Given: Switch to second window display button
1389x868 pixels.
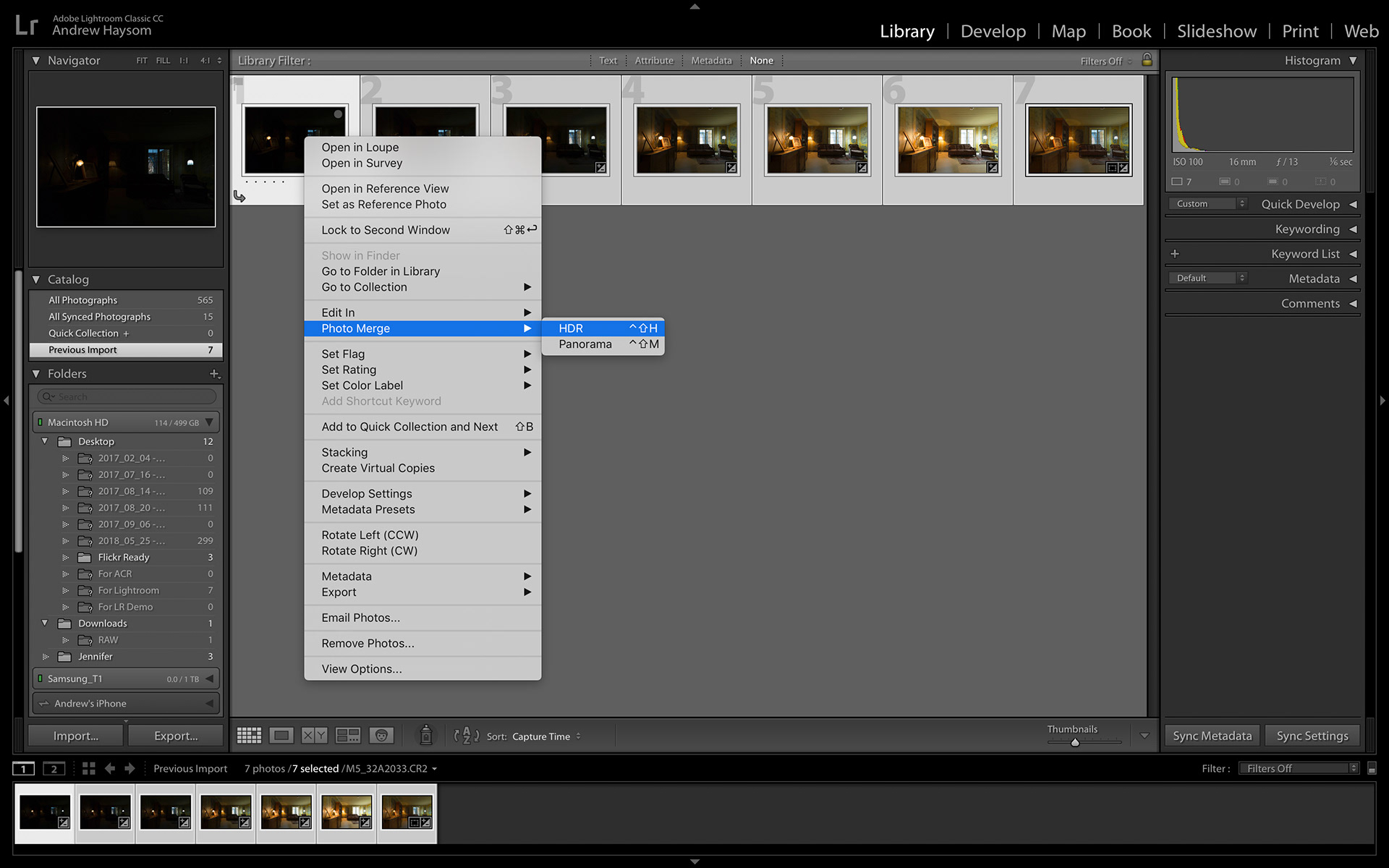Looking at the screenshot, I should click(54, 768).
